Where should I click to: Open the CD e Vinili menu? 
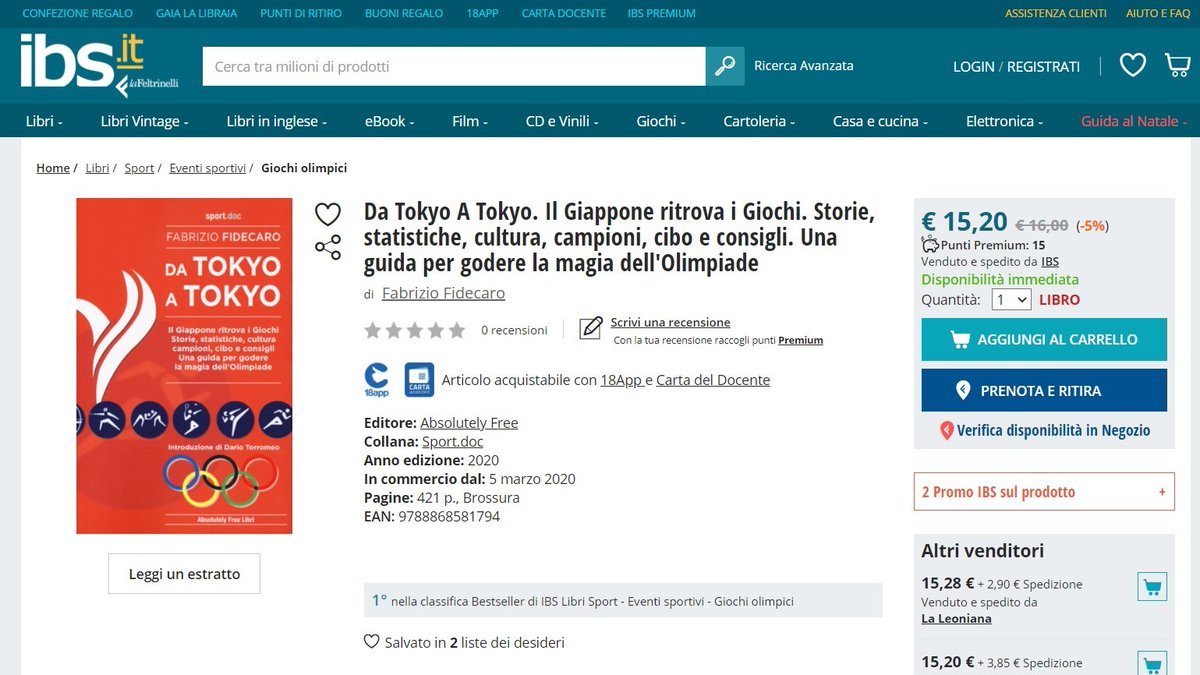click(x=562, y=121)
